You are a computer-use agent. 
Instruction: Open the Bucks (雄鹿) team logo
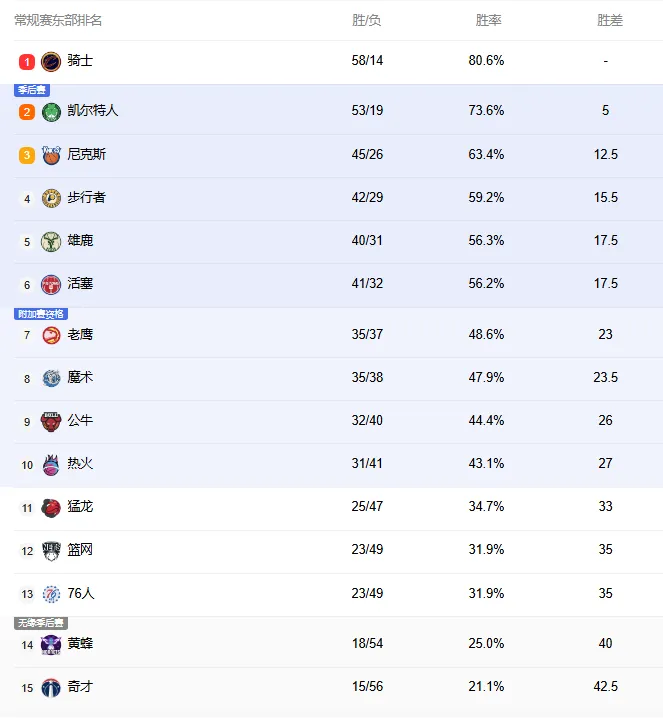tap(51, 241)
